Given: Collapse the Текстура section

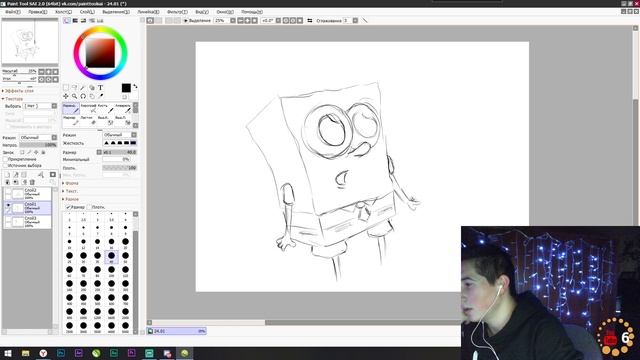Looking at the screenshot, I should click(x=13, y=99).
